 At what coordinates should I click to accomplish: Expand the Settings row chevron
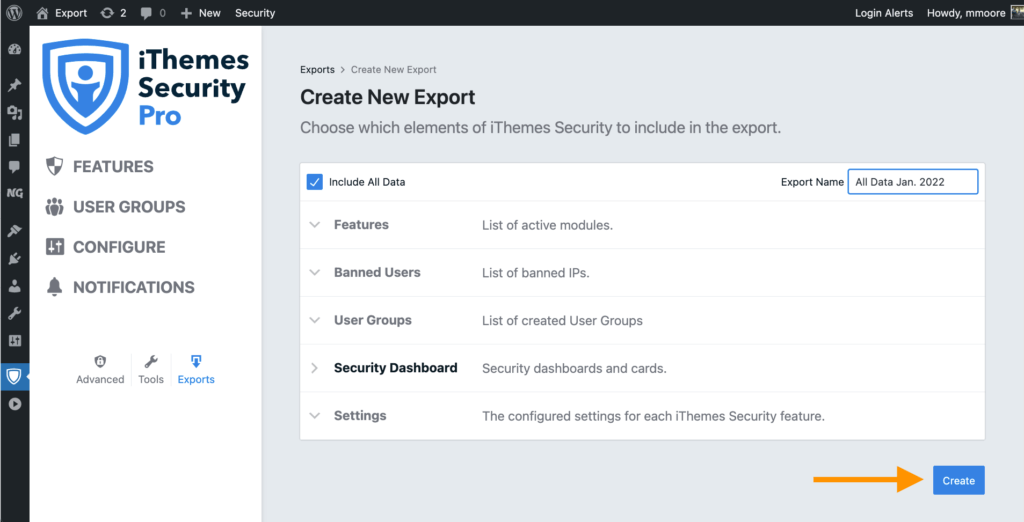click(x=315, y=416)
